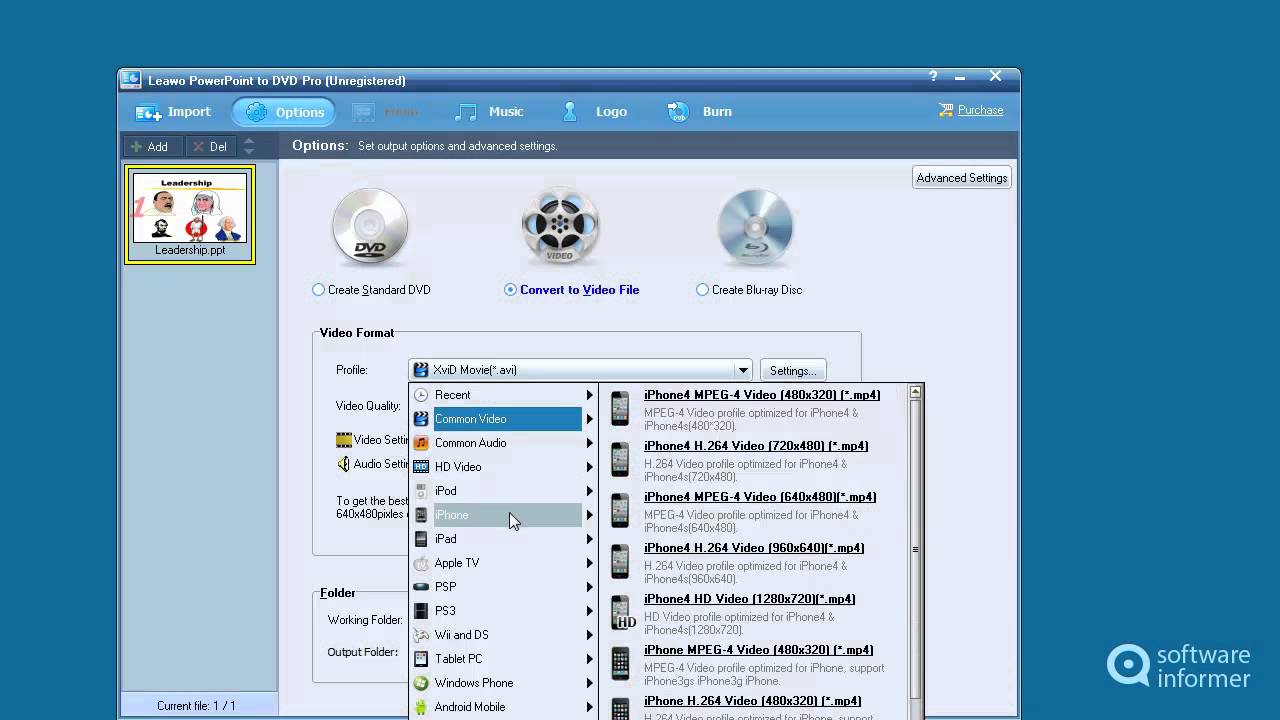Click the Tablet PC icon
Viewport: 1280px width, 720px height.
(x=421, y=659)
